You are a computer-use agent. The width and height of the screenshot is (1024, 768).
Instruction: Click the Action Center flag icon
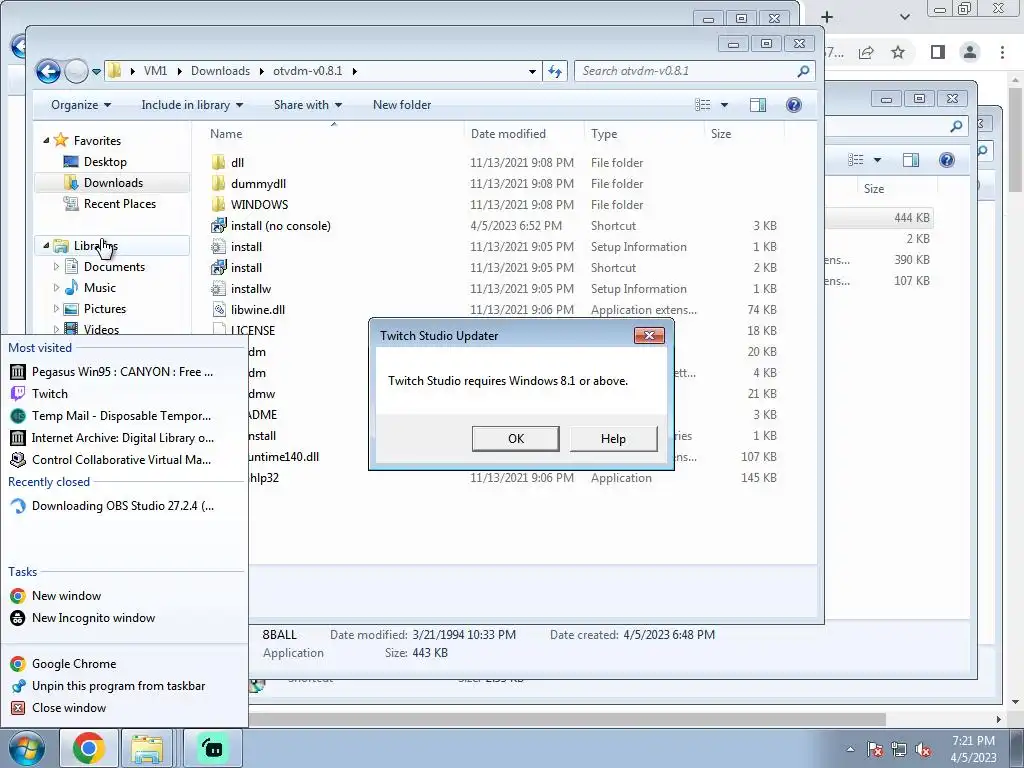pyautogui.click(x=874, y=750)
